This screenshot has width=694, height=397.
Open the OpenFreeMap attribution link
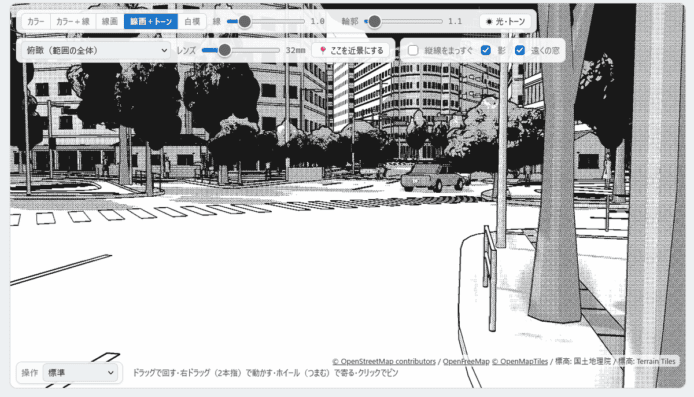click(466, 361)
